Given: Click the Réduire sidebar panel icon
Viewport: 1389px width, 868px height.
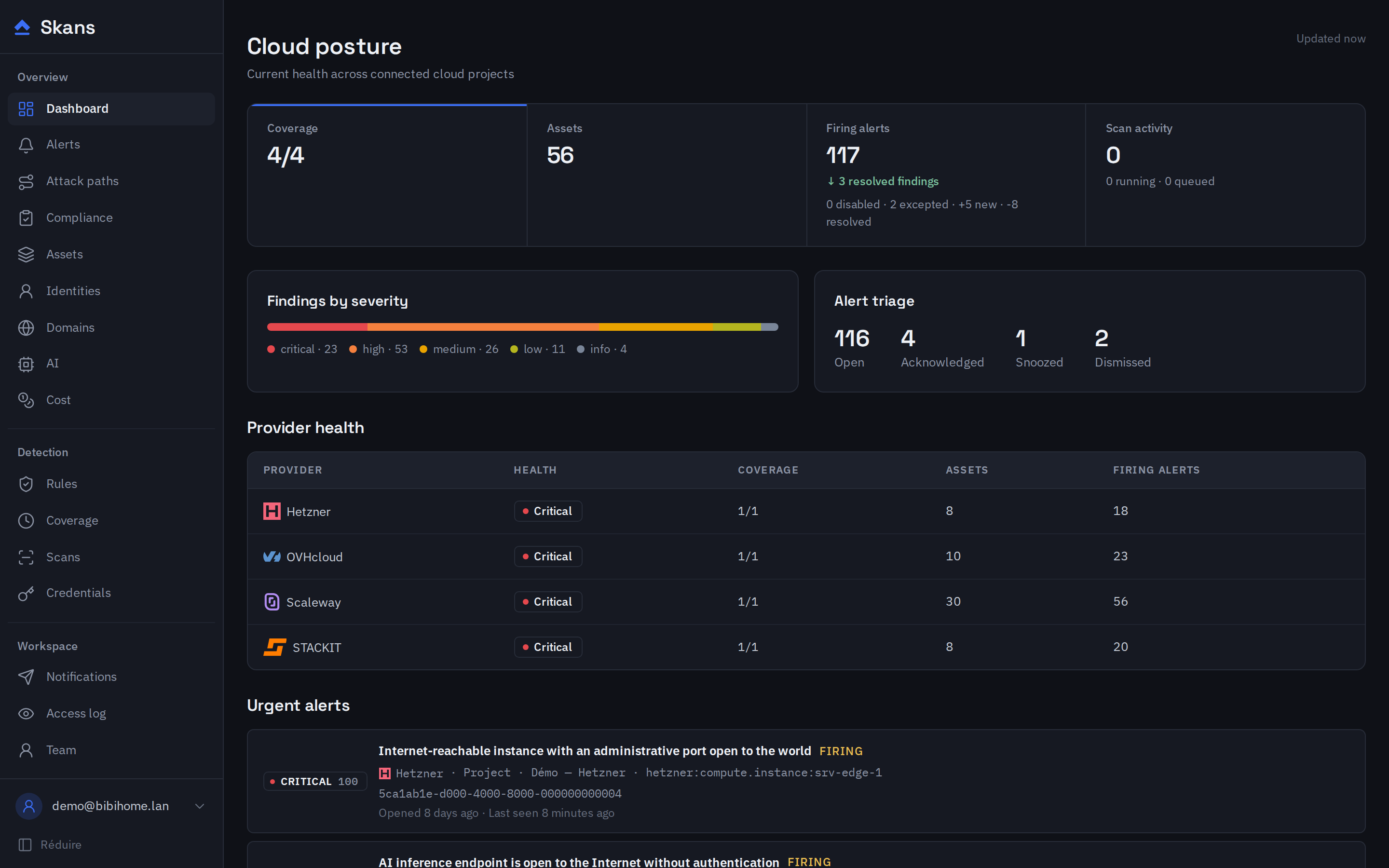Looking at the screenshot, I should [x=25, y=844].
